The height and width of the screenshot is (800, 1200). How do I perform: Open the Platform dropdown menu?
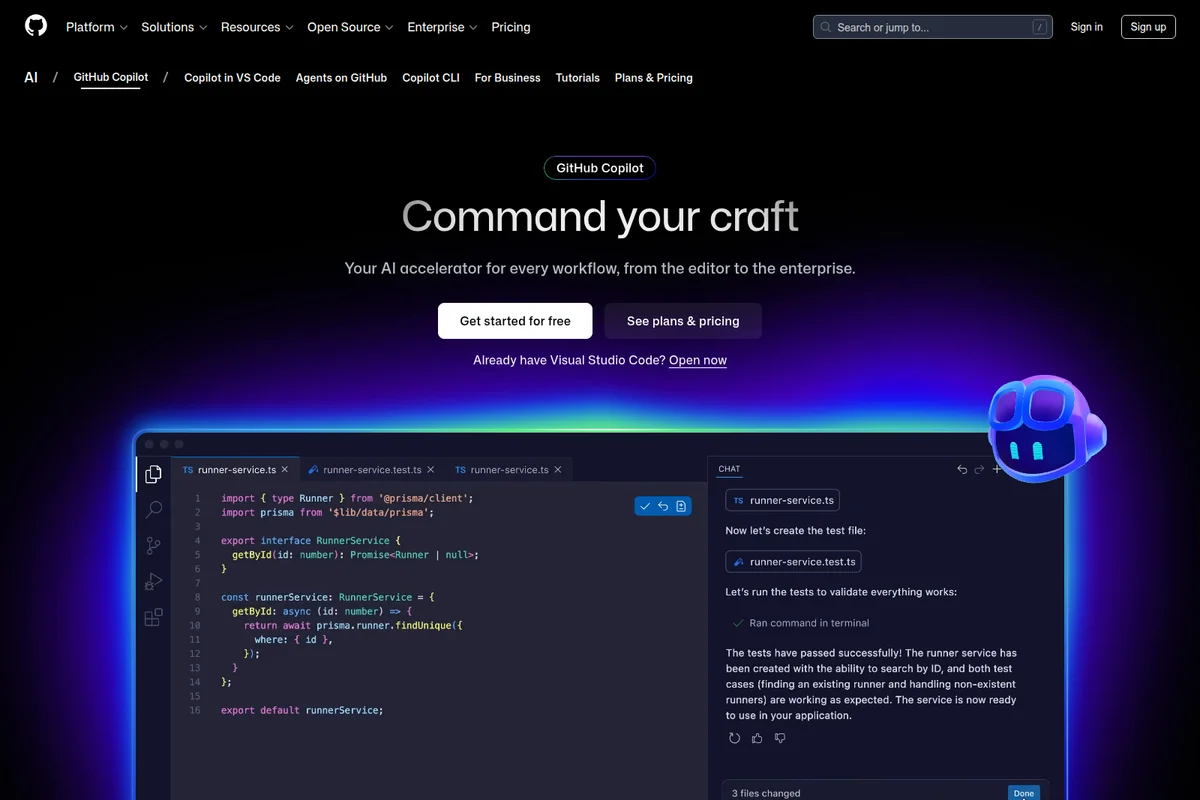pyautogui.click(x=96, y=27)
